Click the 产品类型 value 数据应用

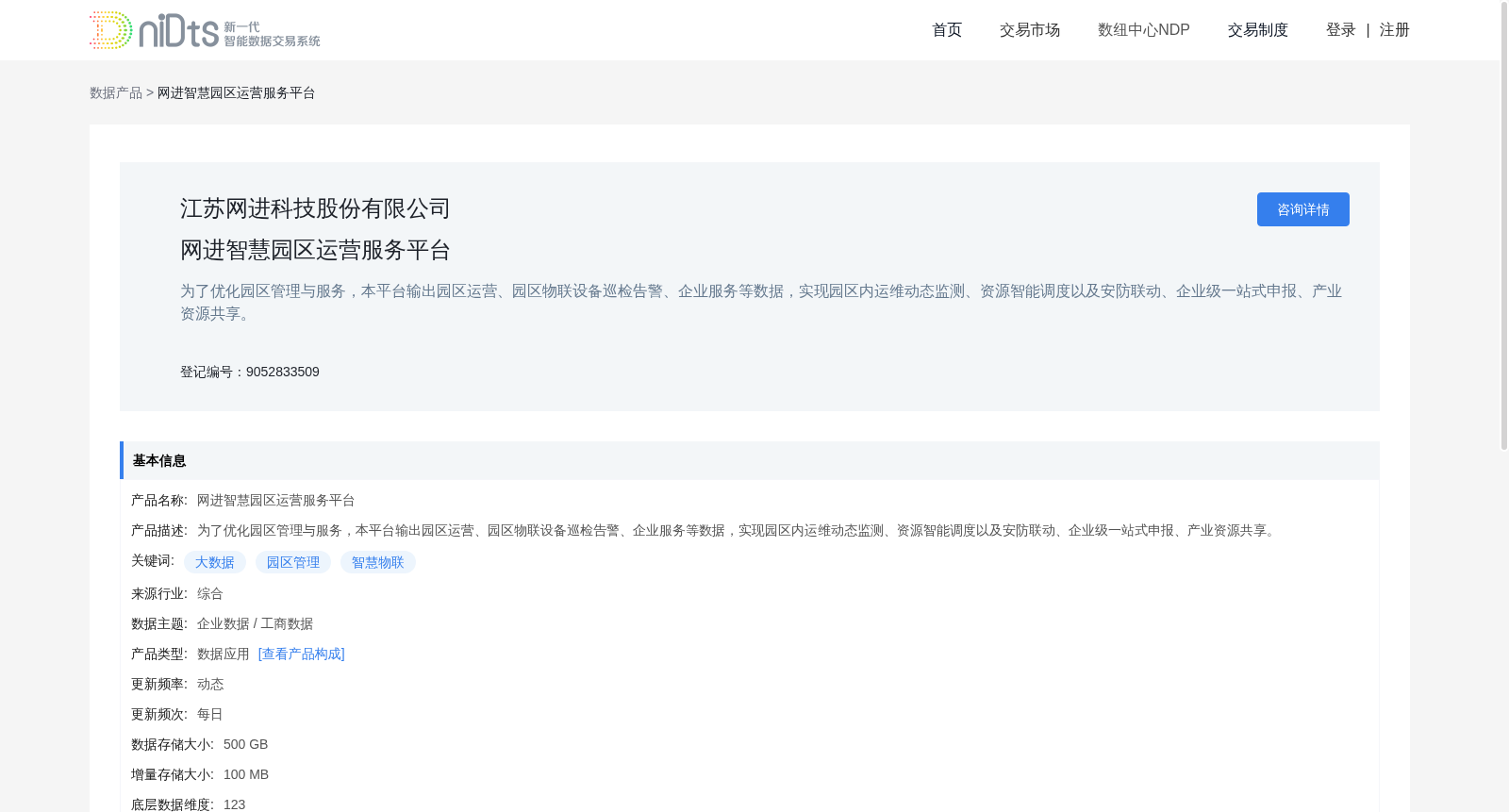pyautogui.click(x=224, y=654)
